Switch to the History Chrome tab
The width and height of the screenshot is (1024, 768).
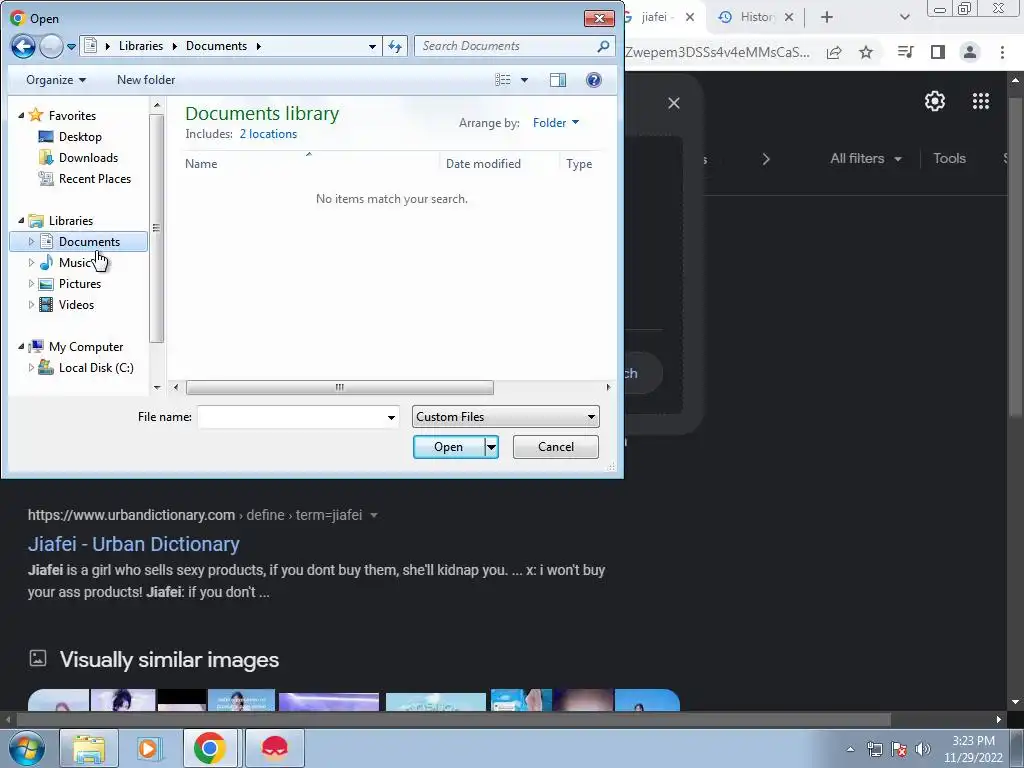point(756,17)
